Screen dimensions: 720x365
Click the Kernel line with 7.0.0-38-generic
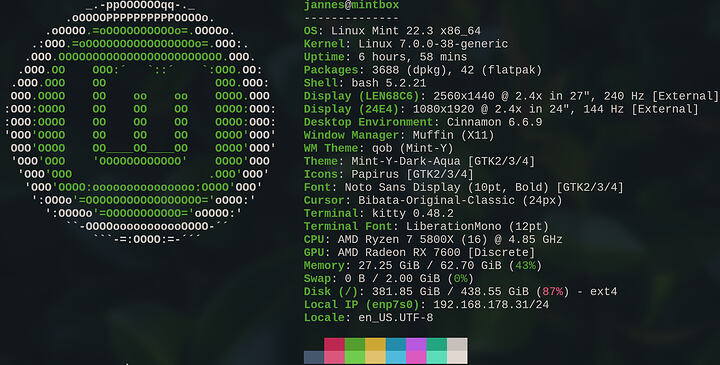coord(406,44)
